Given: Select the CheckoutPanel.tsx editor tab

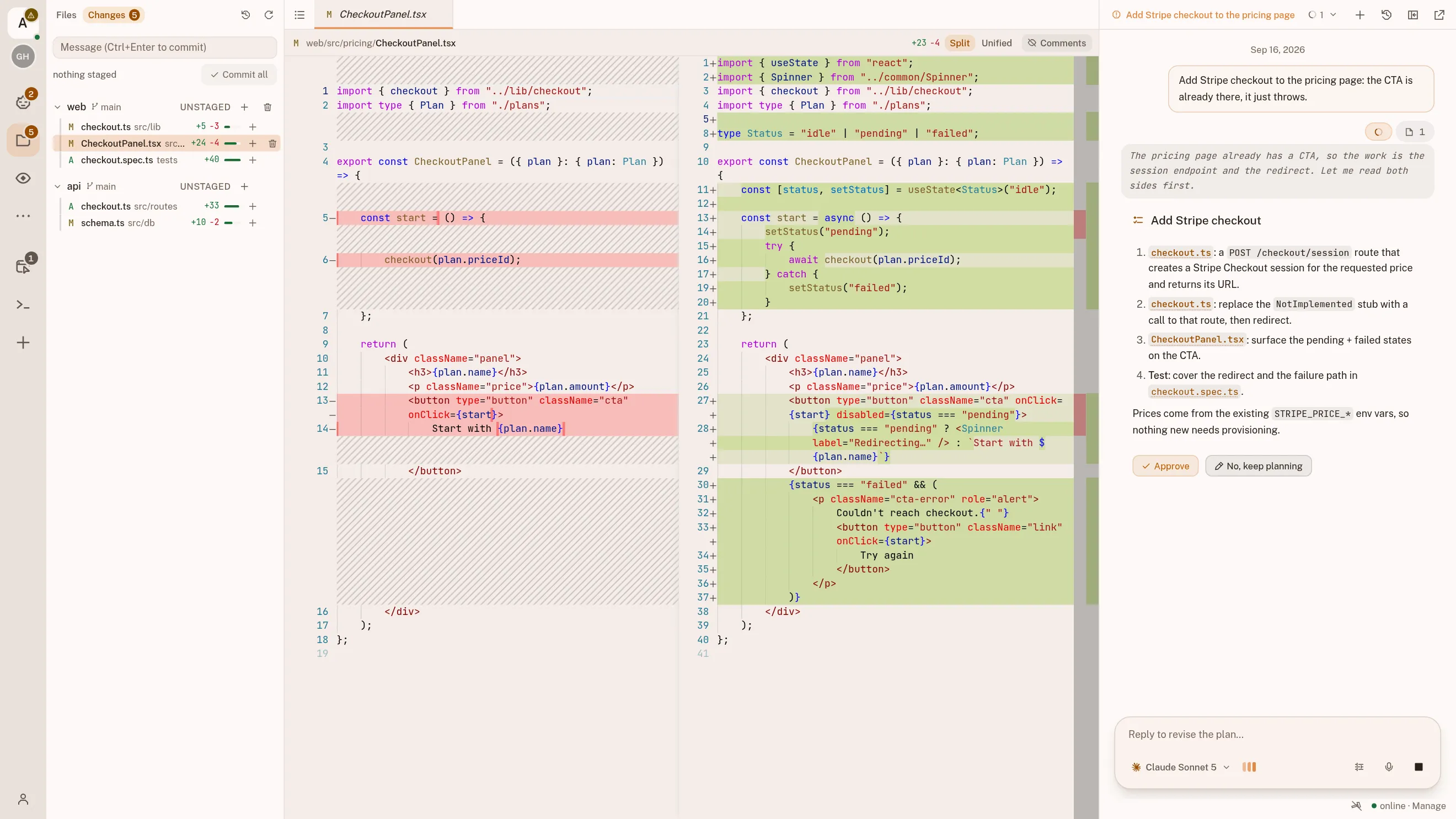Looking at the screenshot, I should tap(383, 15).
